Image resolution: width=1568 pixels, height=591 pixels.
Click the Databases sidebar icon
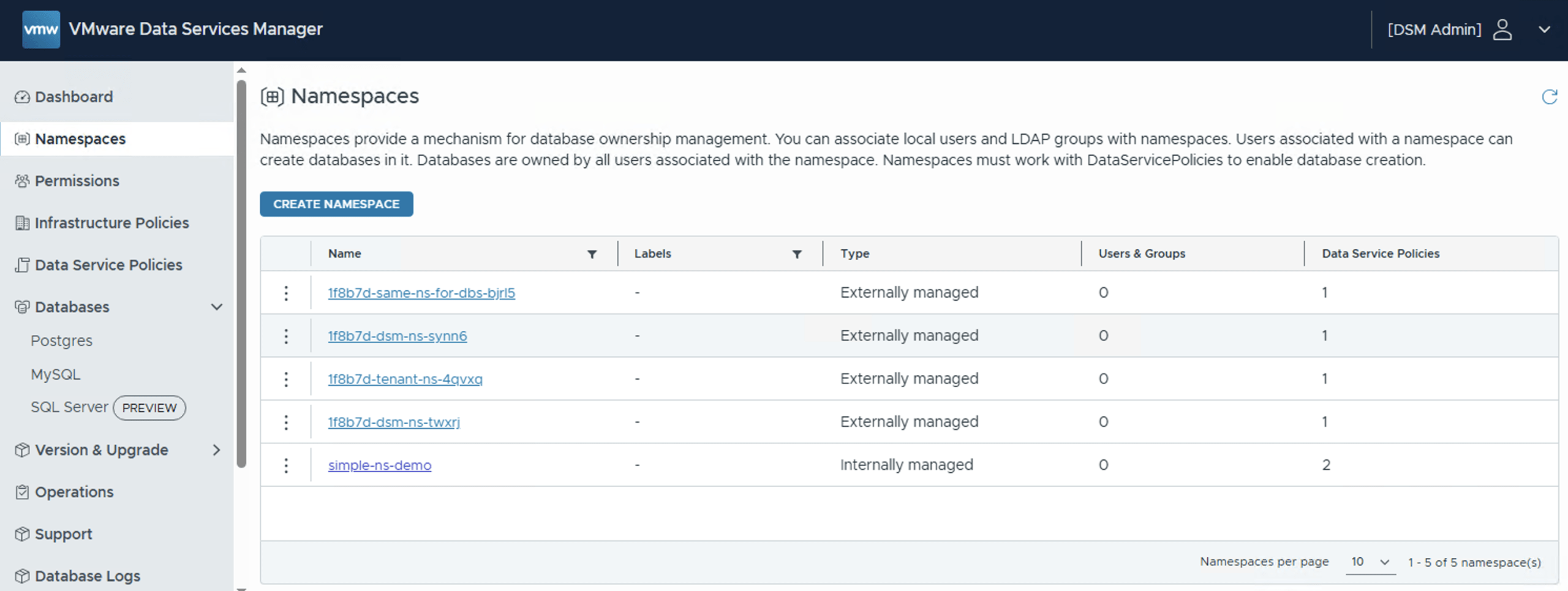pyautogui.click(x=22, y=307)
